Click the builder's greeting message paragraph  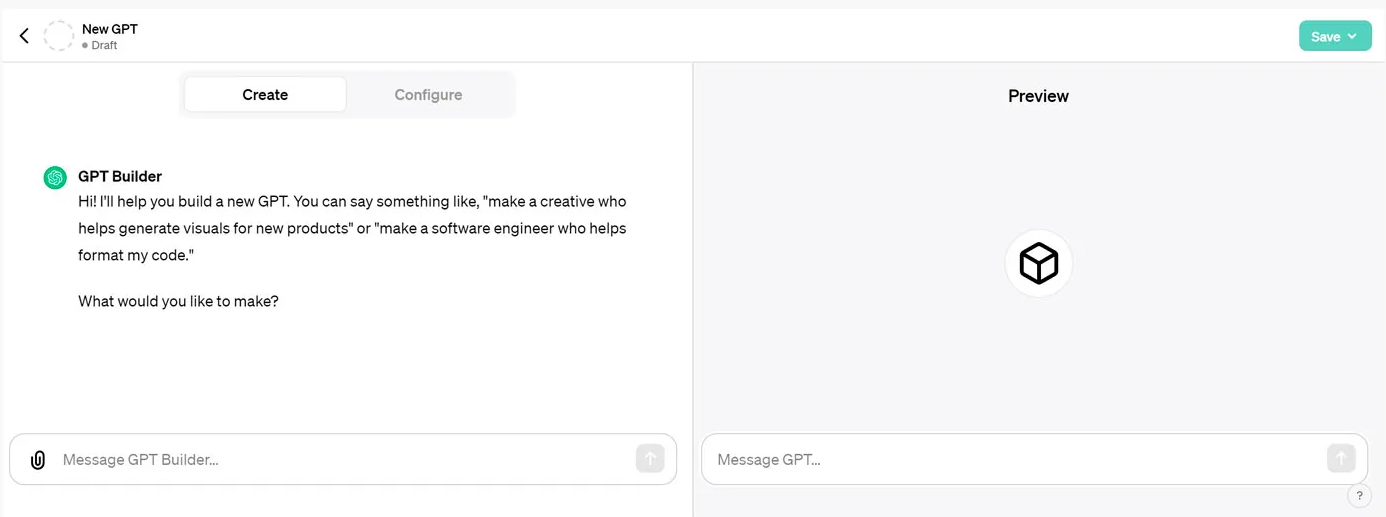[353, 228]
